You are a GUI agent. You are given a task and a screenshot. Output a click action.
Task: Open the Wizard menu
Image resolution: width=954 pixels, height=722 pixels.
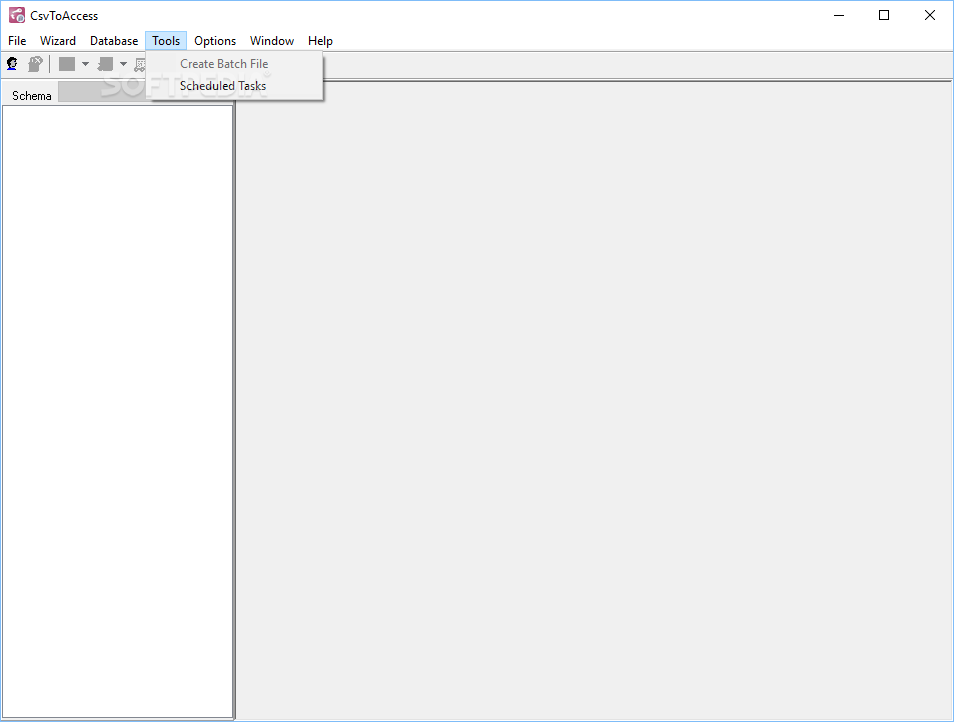click(x=58, y=41)
